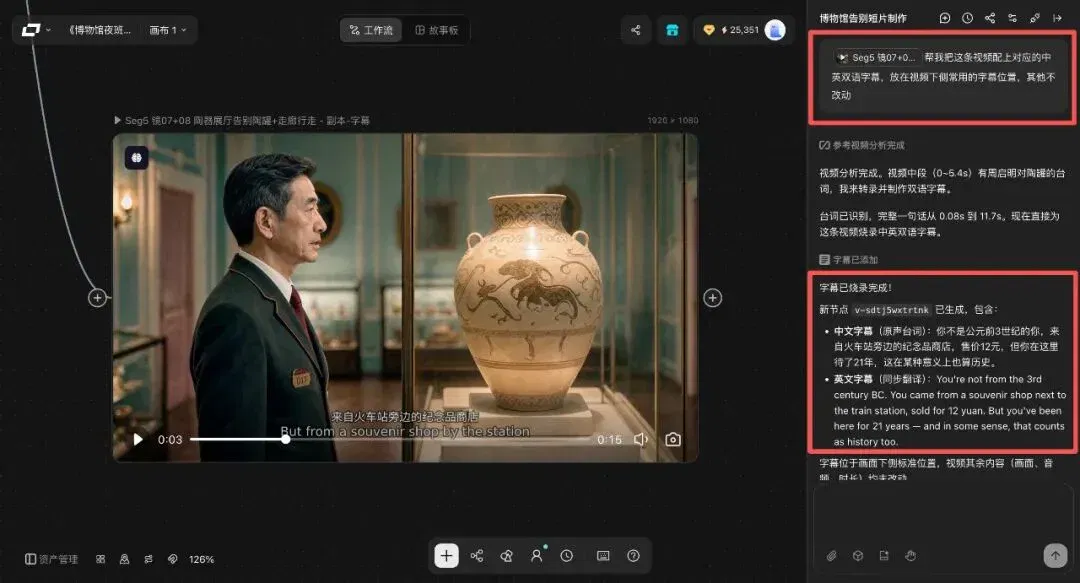Add a node with the right plus connector
The width and height of the screenshot is (1080, 583).
[713, 298]
